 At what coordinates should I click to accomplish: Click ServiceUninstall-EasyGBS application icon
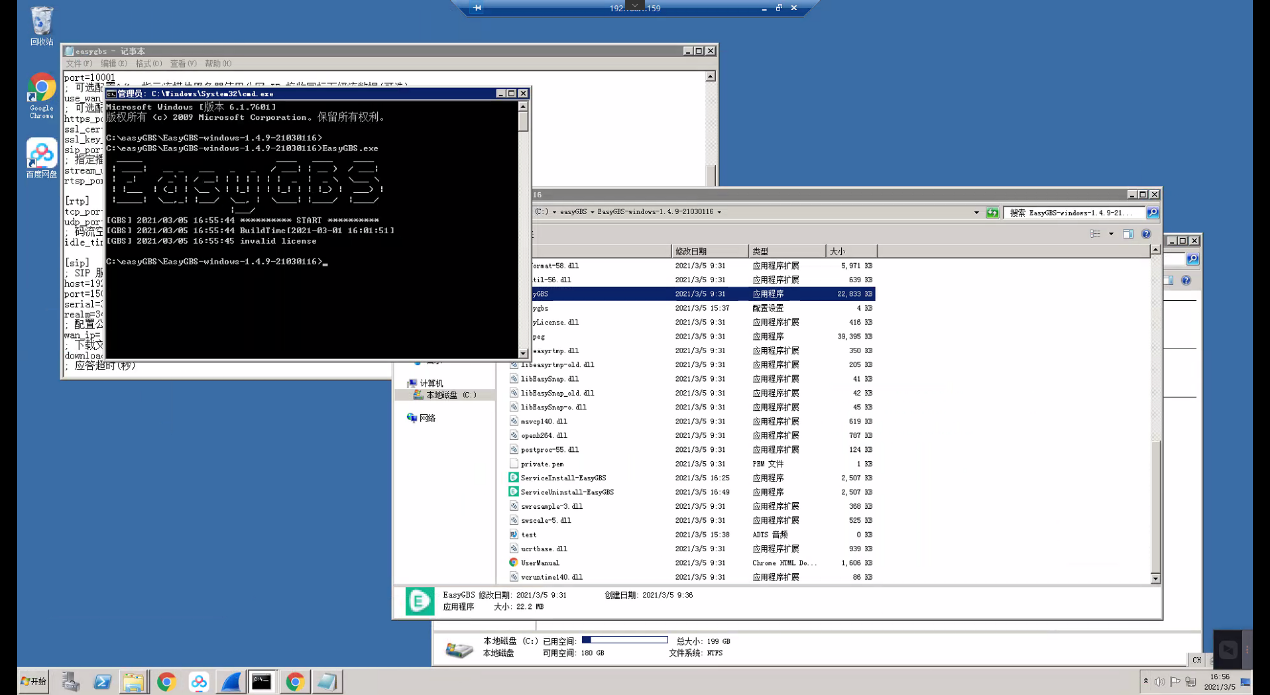coord(513,492)
